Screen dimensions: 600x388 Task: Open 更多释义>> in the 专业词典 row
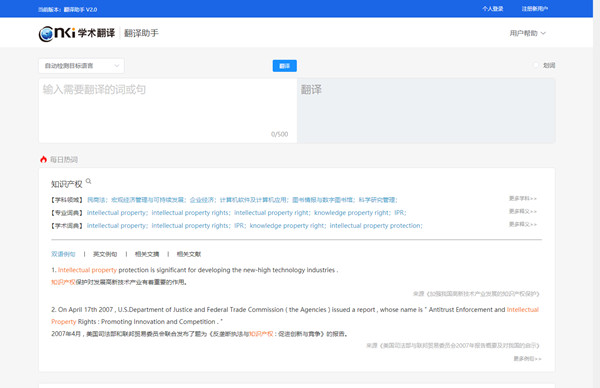[523, 211]
